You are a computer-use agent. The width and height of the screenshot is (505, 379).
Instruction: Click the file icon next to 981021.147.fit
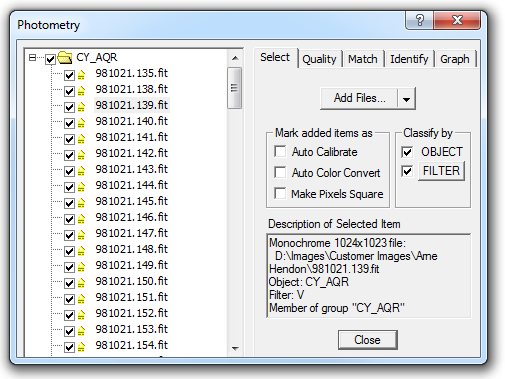pyautogui.click(x=81, y=235)
